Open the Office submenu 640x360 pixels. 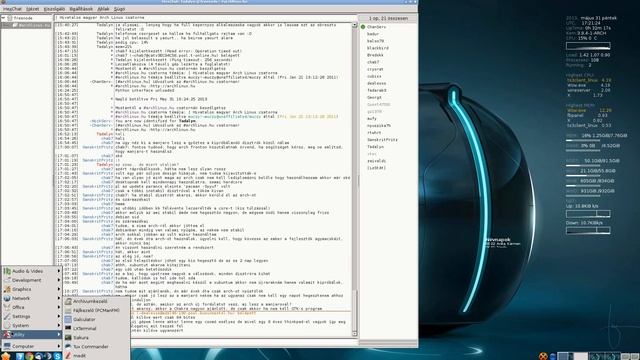[x=32, y=307]
